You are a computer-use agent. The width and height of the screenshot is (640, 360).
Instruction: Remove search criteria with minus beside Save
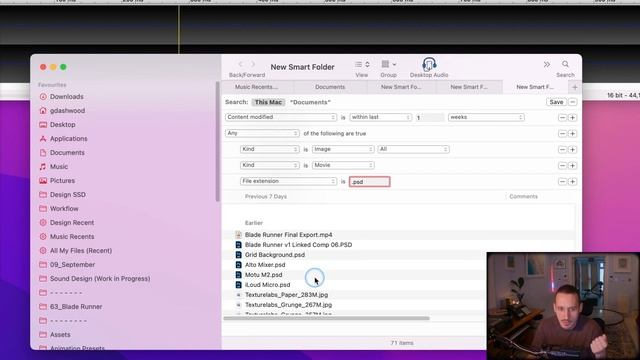pyautogui.click(x=573, y=102)
